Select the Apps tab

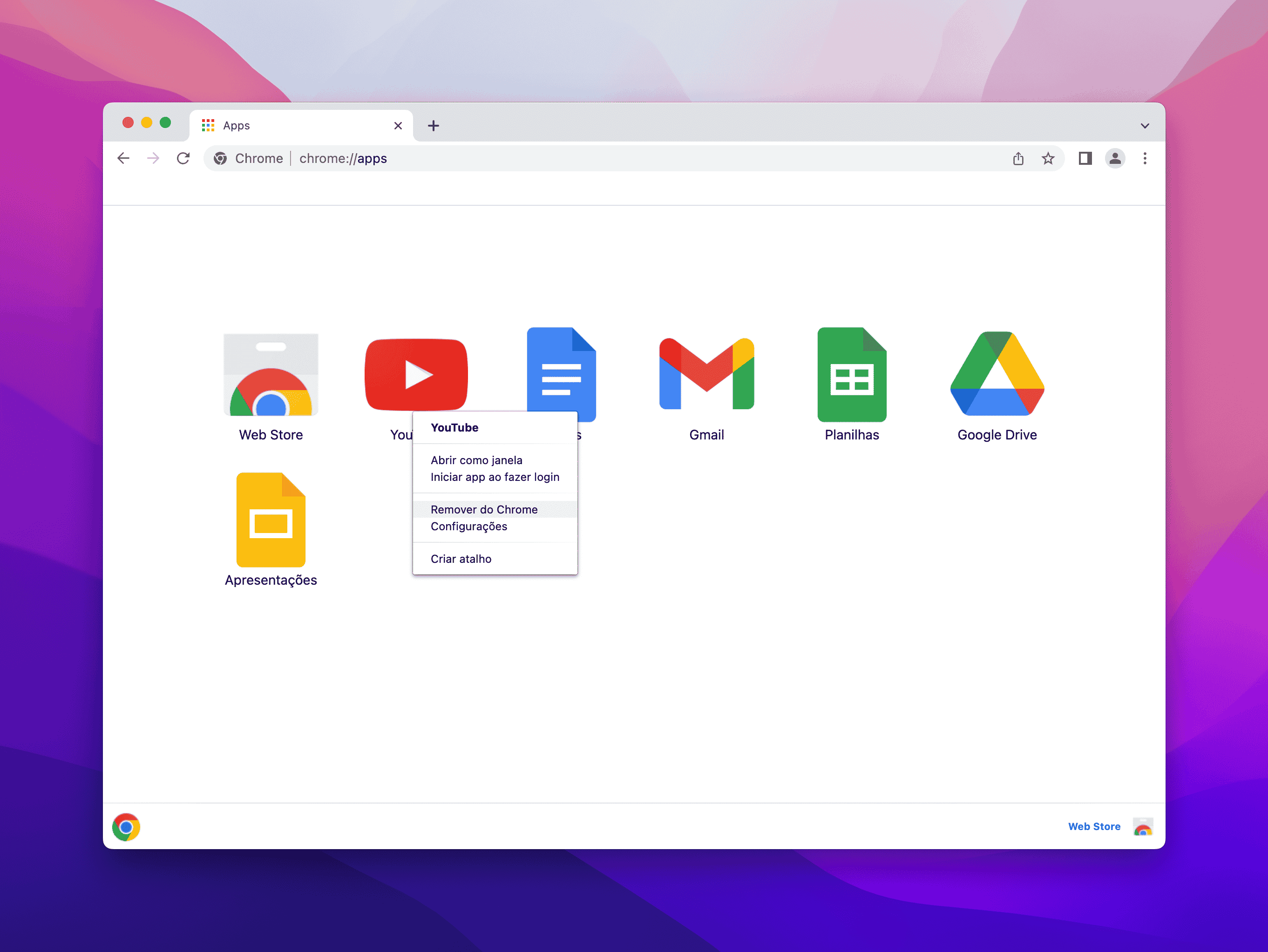tap(301, 126)
